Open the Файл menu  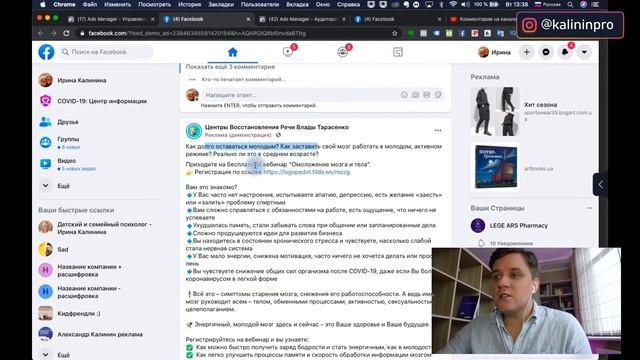[90, 4]
